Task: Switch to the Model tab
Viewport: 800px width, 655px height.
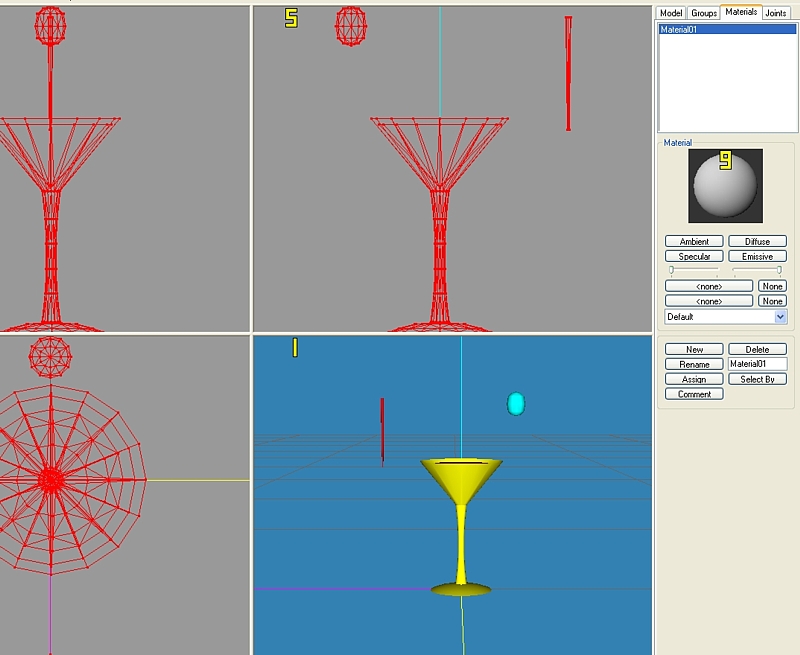Action: (671, 13)
